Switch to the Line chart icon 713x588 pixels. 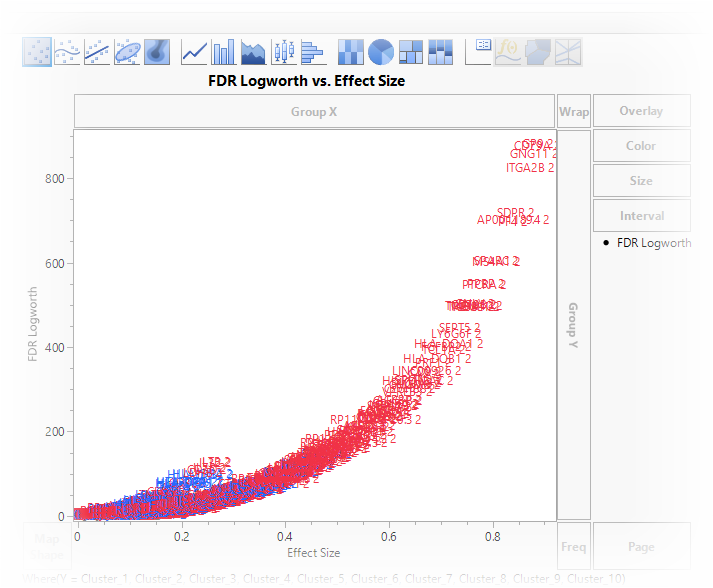click(x=194, y=51)
